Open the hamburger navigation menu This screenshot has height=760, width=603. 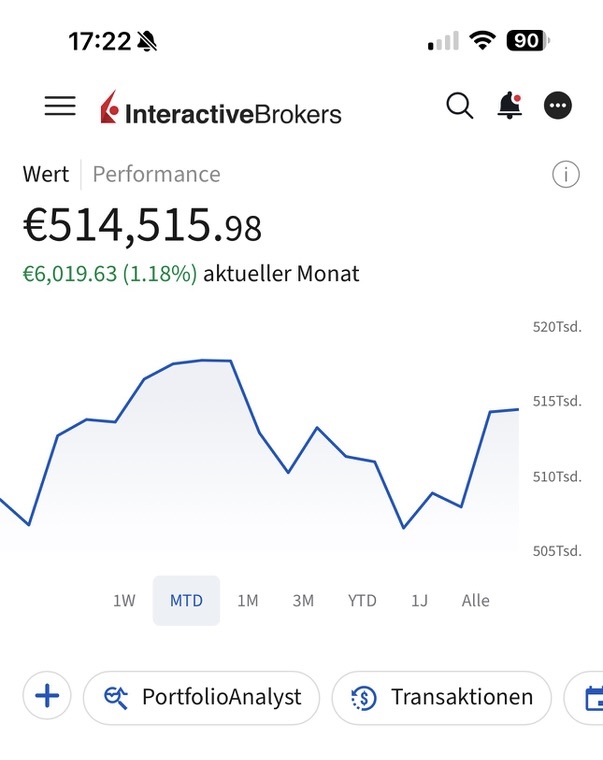(x=60, y=106)
